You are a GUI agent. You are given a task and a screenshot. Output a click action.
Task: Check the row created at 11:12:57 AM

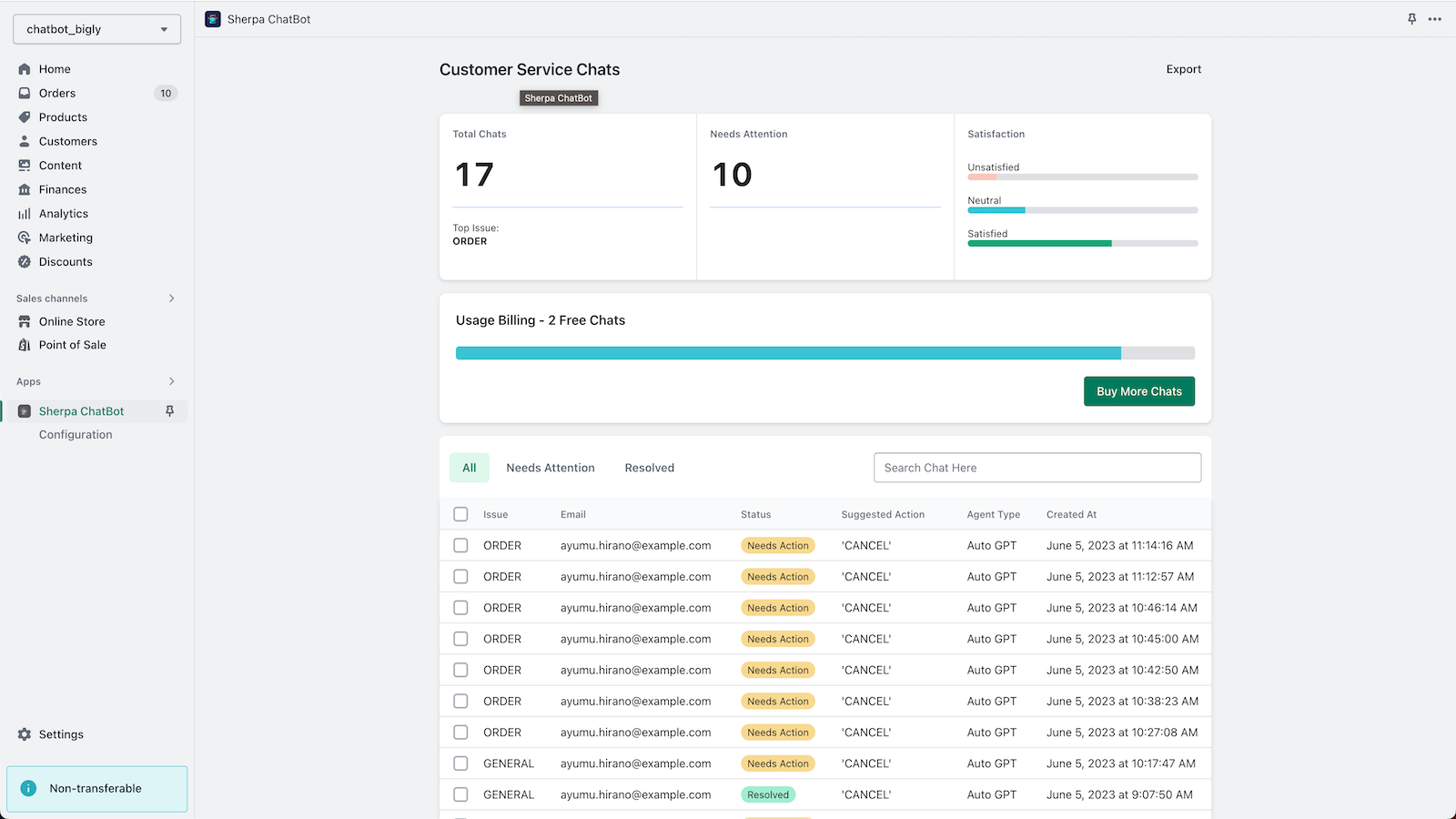tap(460, 576)
